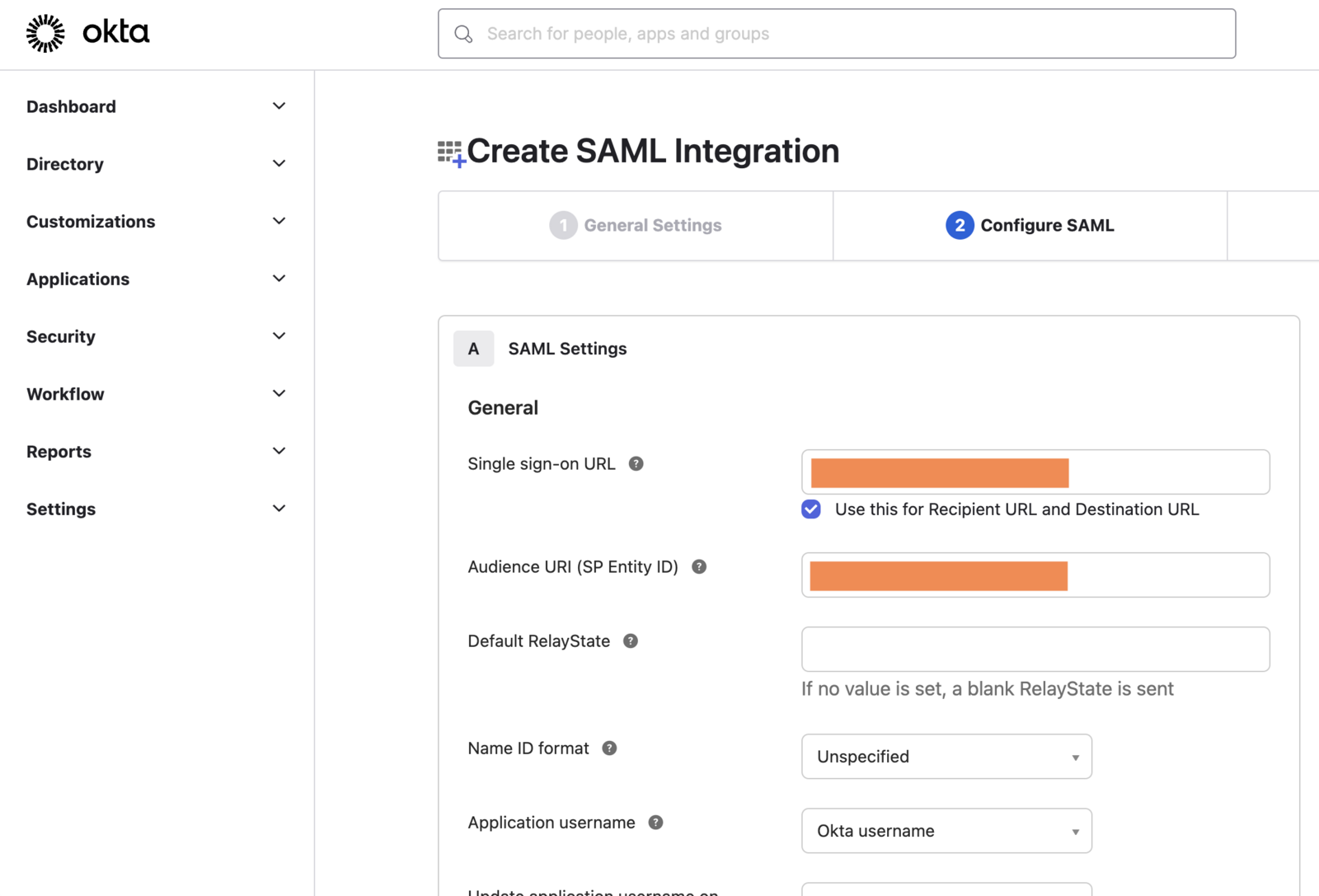
Task: Open the Application username dropdown
Action: coord(946,831)
